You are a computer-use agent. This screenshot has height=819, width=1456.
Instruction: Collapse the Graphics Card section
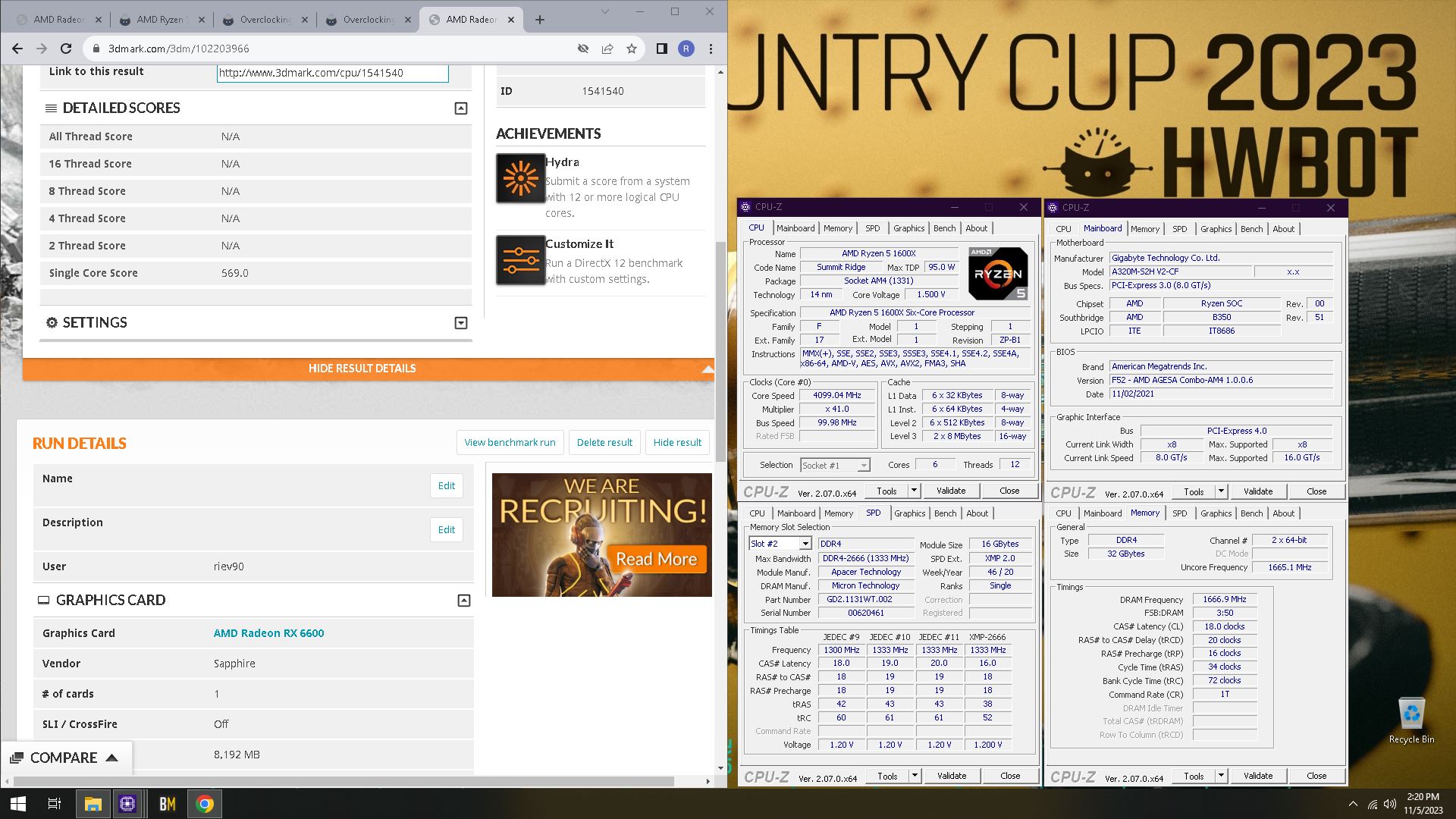click(x=464, y=601)
